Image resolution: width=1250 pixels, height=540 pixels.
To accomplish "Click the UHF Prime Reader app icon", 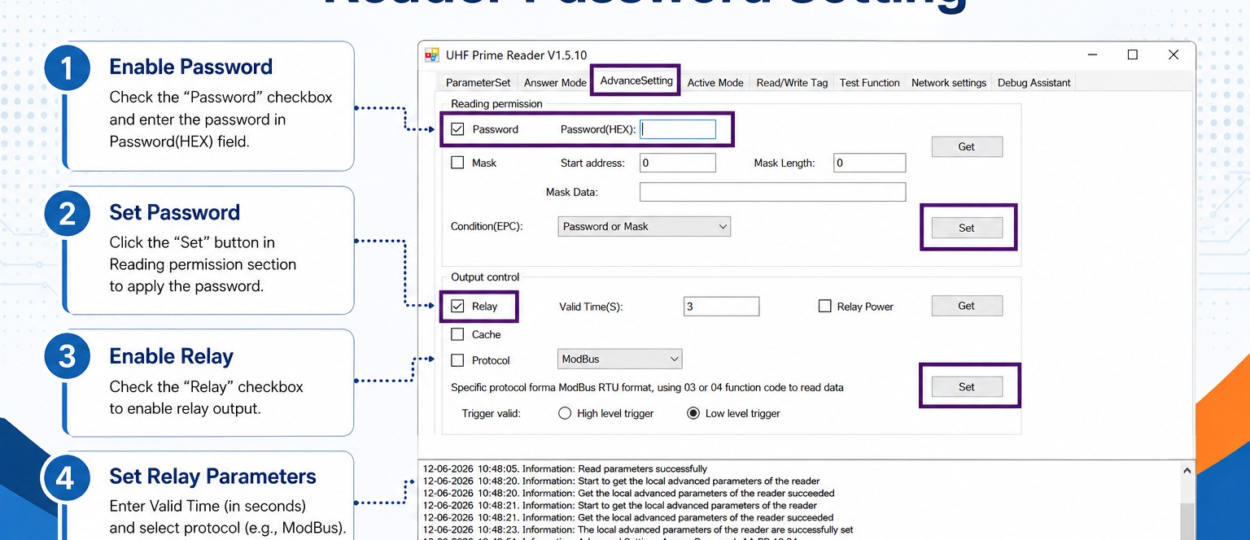I will point(432,55).
